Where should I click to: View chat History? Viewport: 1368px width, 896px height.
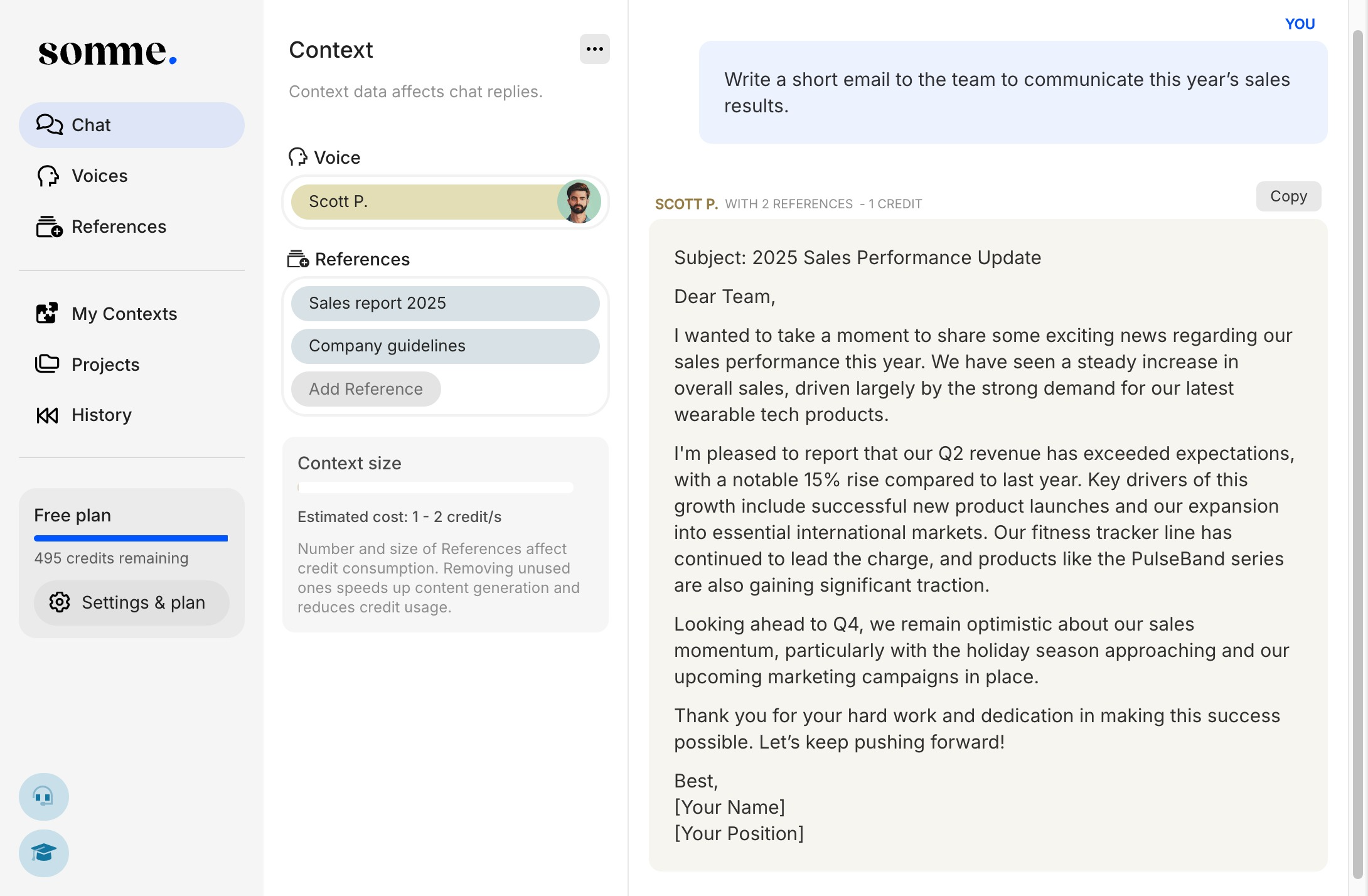click(101, 415)
